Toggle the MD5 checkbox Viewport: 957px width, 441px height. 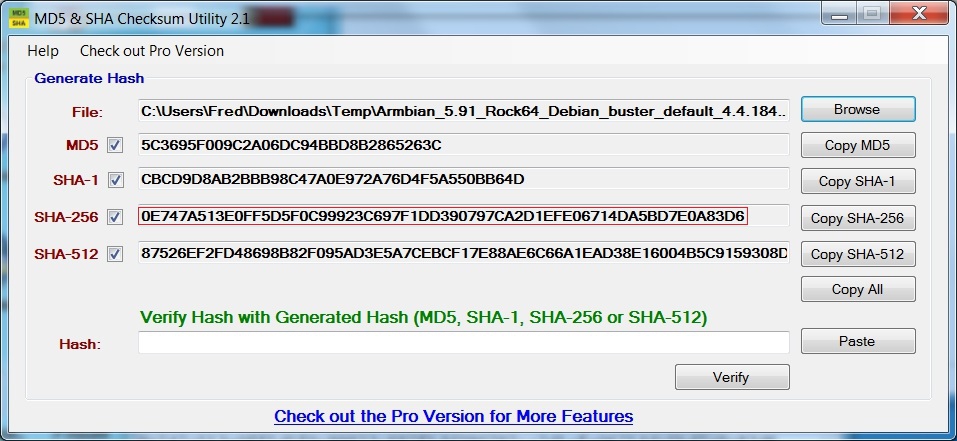tap(115, 146)
